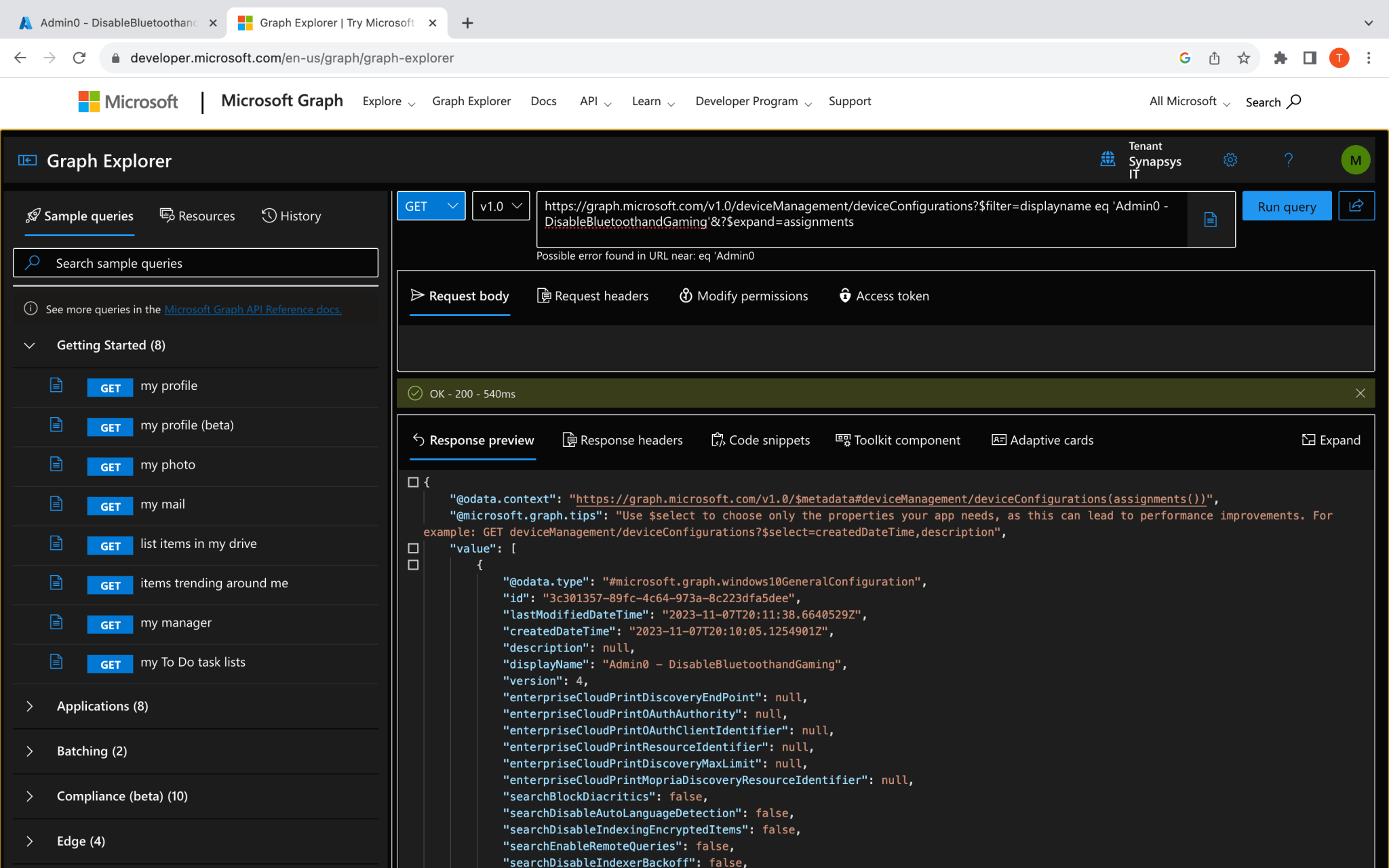This screenshot has width=1389, height=868.
Task: Collapse the value array checkbox
Action: tap(413, 548)
